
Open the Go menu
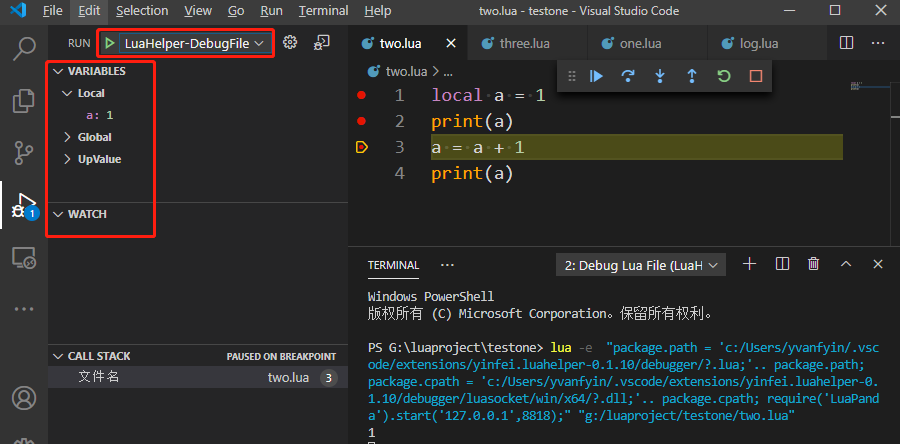click(236, 11)
